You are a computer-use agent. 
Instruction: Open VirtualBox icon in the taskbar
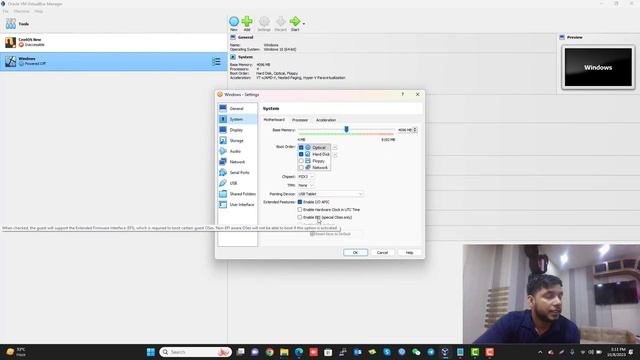pos(445,352)
